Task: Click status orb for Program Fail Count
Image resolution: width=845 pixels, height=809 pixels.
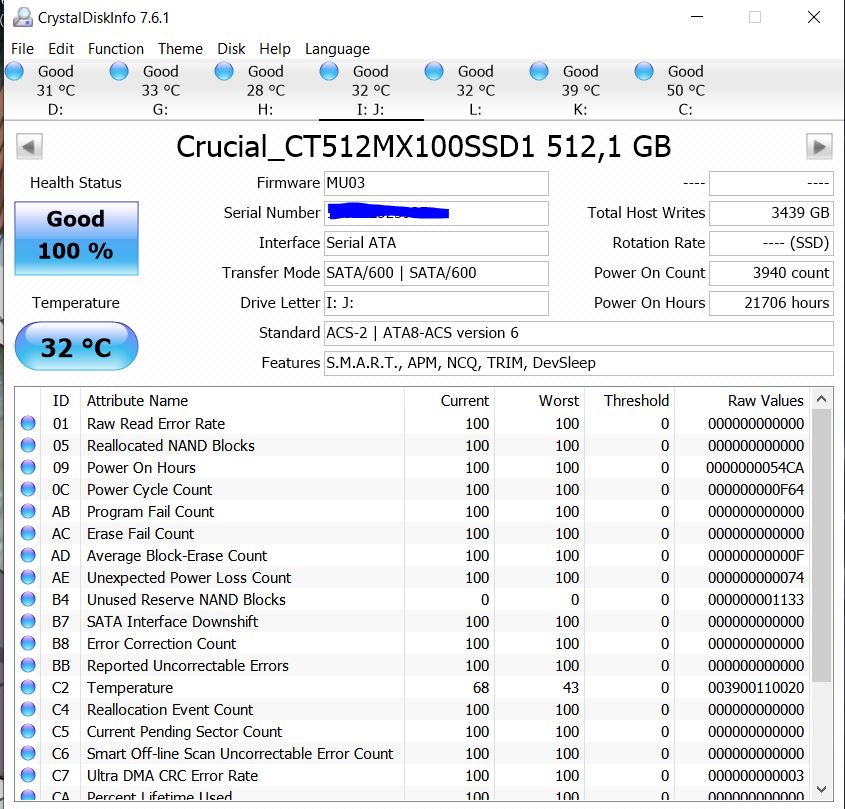Action: click(28, 511)
